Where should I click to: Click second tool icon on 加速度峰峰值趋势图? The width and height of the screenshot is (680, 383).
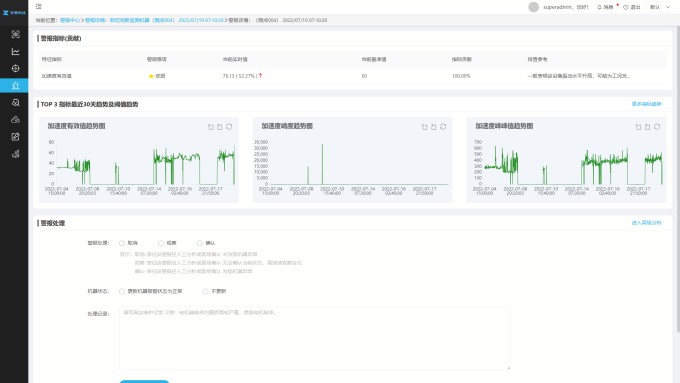(x=647, y=127)
